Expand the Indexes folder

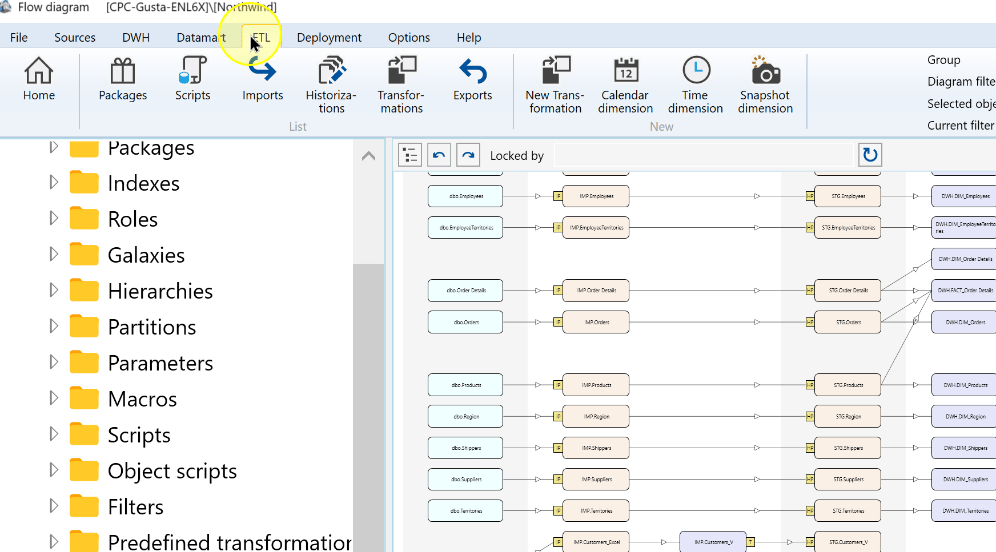pos(54,183)
